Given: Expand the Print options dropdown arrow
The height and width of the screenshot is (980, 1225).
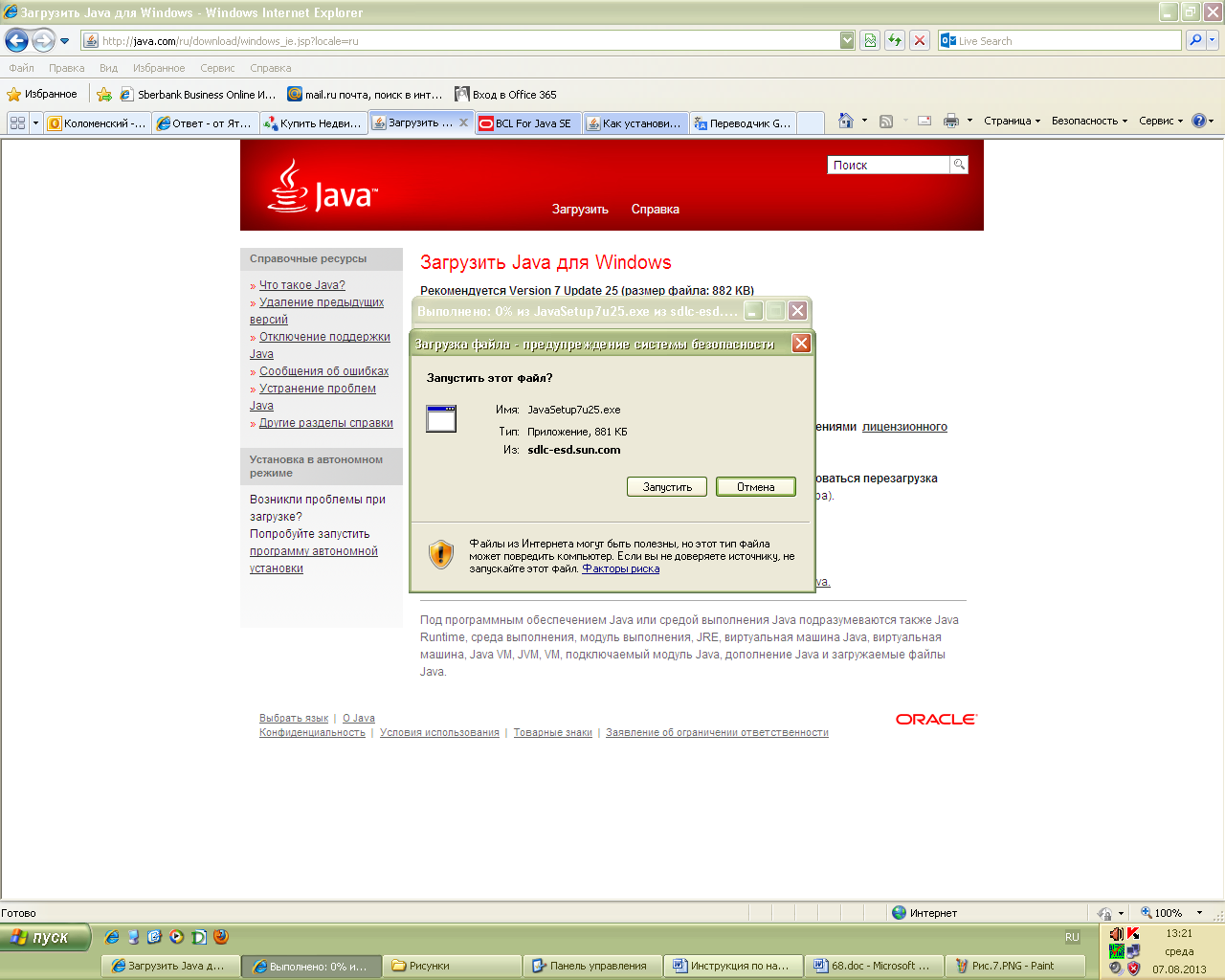Looking at the screenshot, I should coord(969,121).
